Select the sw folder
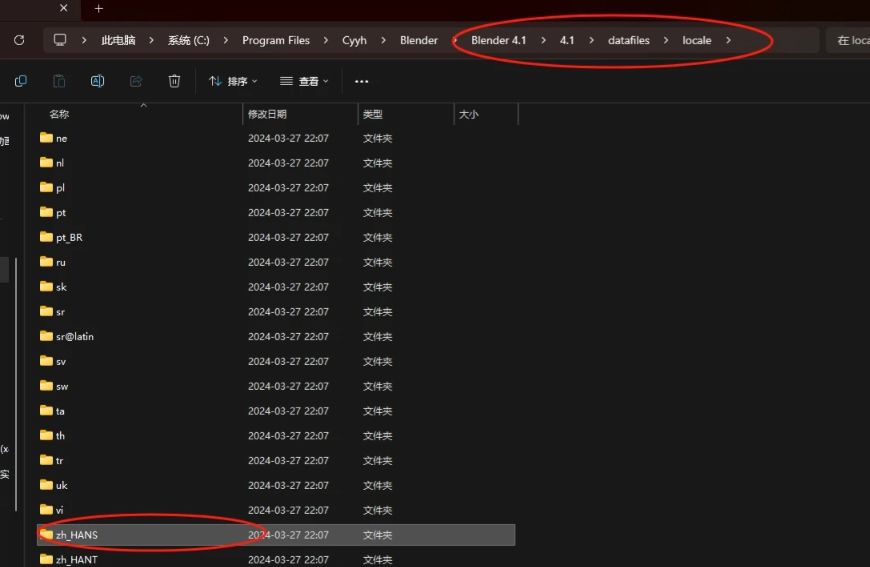 (x=276, y=386)
